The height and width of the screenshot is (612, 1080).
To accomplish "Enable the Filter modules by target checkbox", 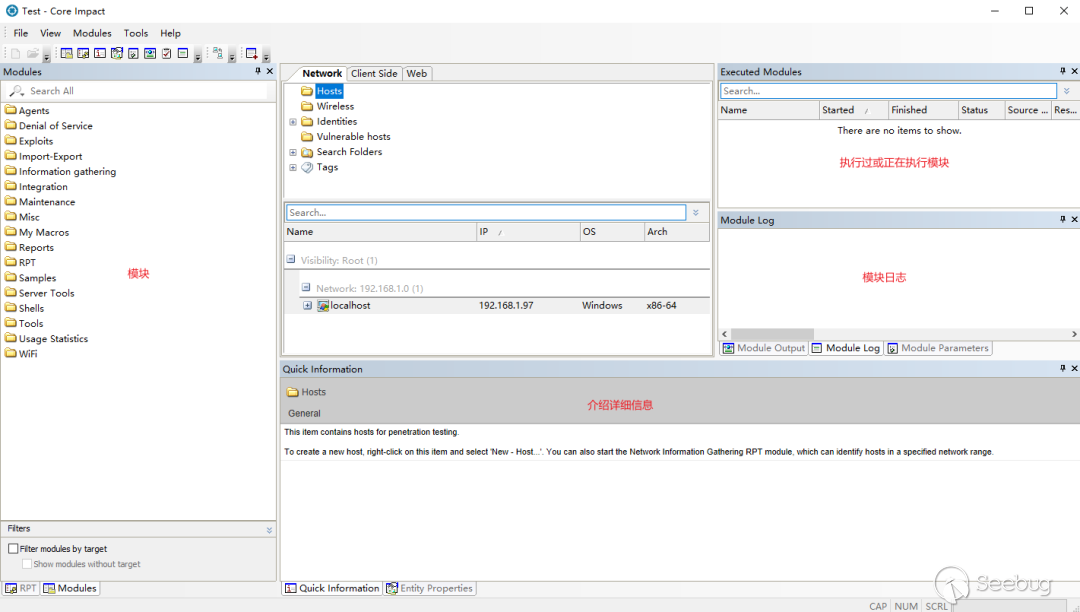I will click(x=13, y=549).
